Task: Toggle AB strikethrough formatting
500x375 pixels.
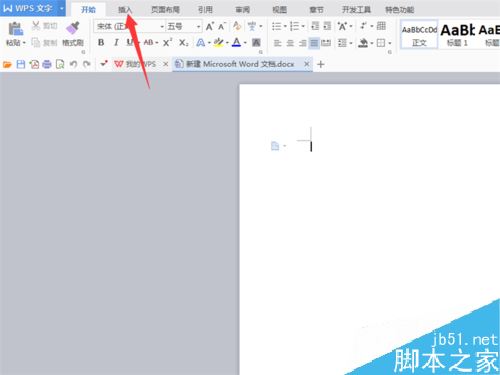Action: pos(148,43)
